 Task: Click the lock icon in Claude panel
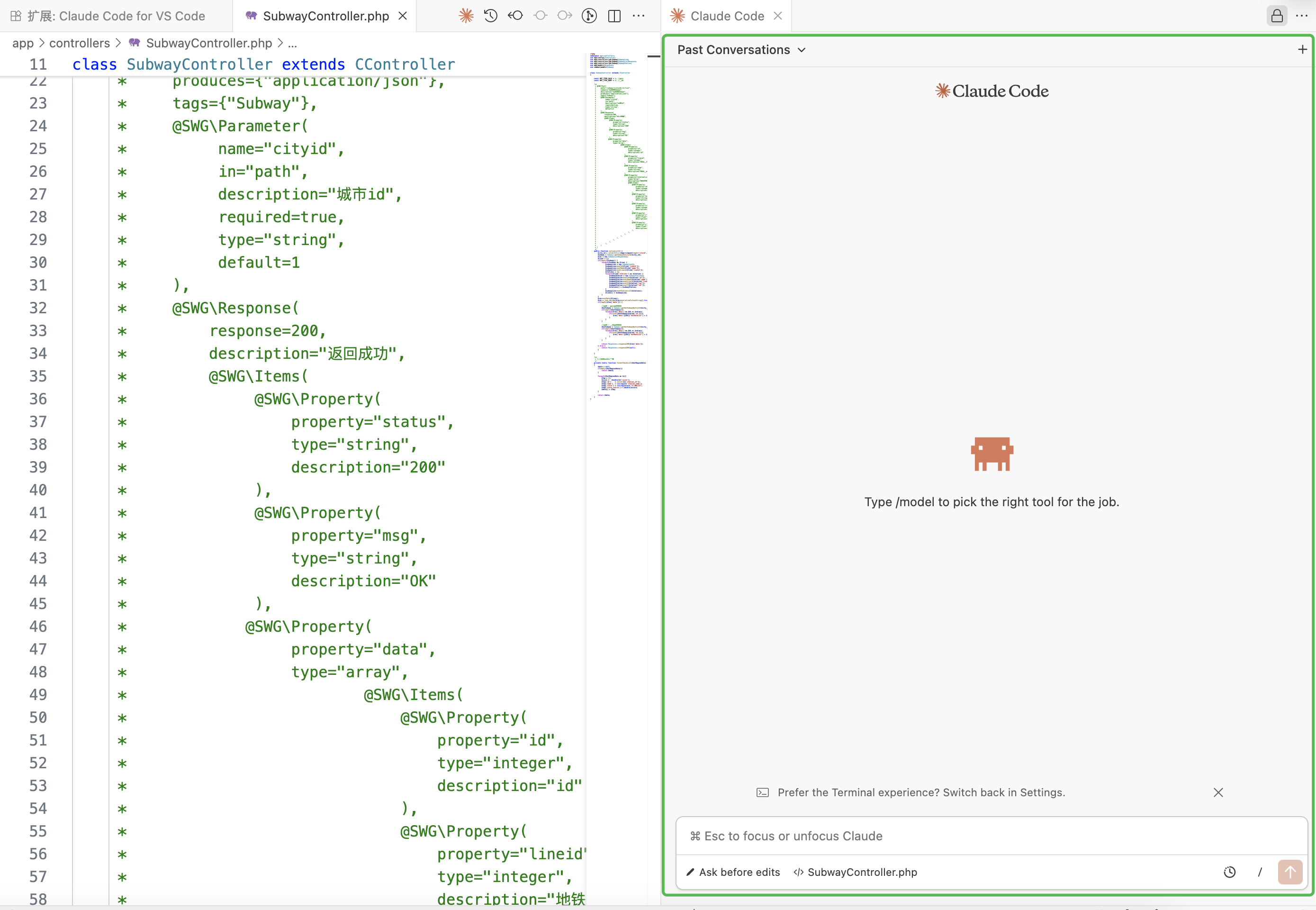point(1277,16)
